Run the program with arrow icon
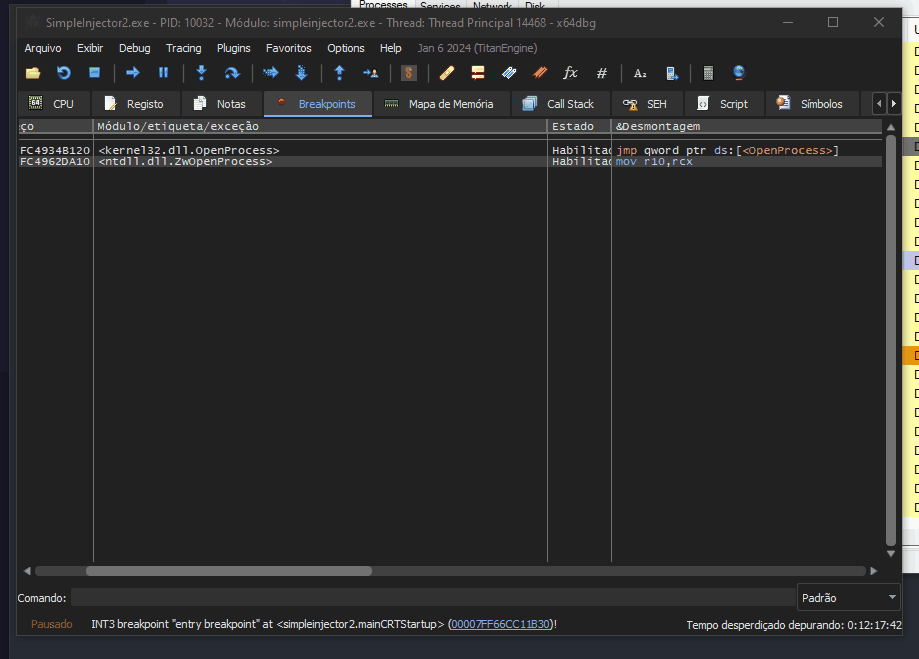Screen dimensions: 919x659 pos(132,73)
